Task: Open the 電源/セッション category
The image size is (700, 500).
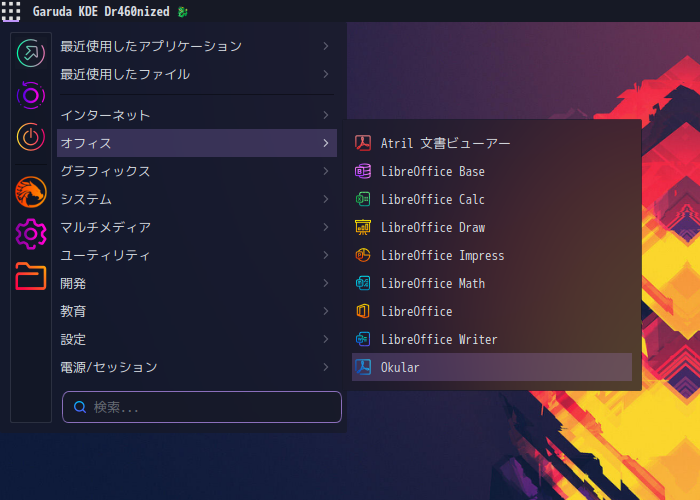Action: click(x=197, y=367)
